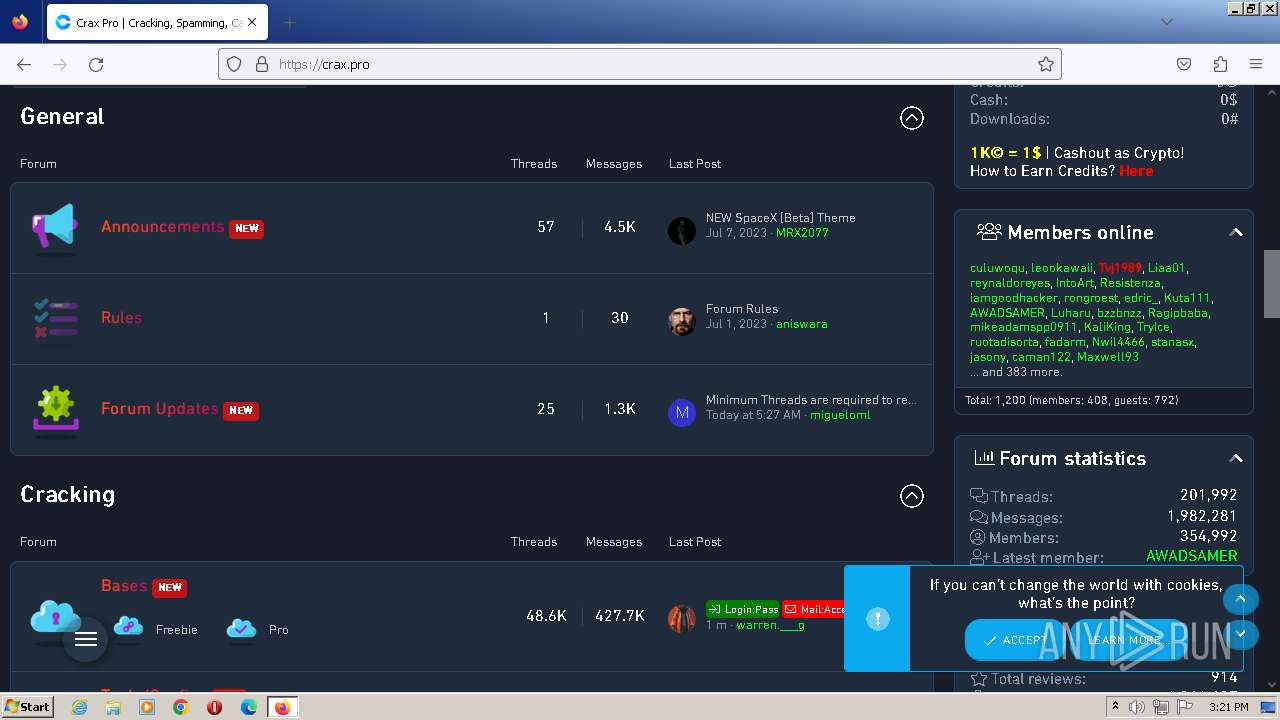Open the hamburger menu floating button
The width and height of the screenshot is (1280, 720).
[x=86, y=639]
